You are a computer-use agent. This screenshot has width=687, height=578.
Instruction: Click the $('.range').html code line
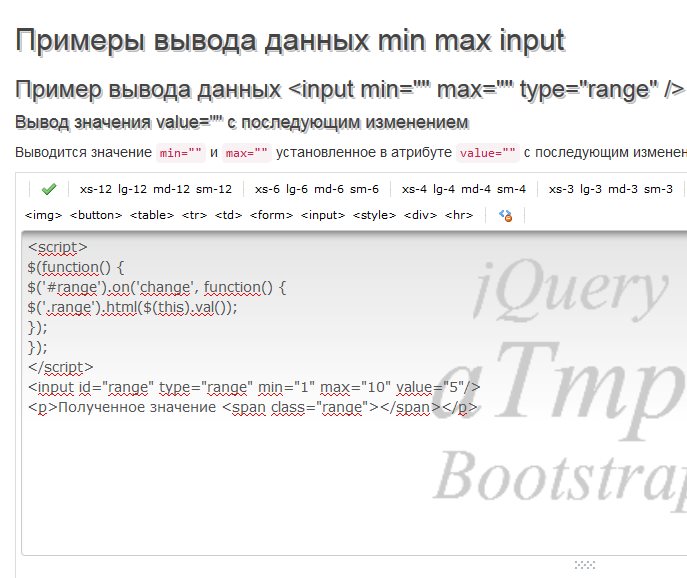tap(132, 308)
